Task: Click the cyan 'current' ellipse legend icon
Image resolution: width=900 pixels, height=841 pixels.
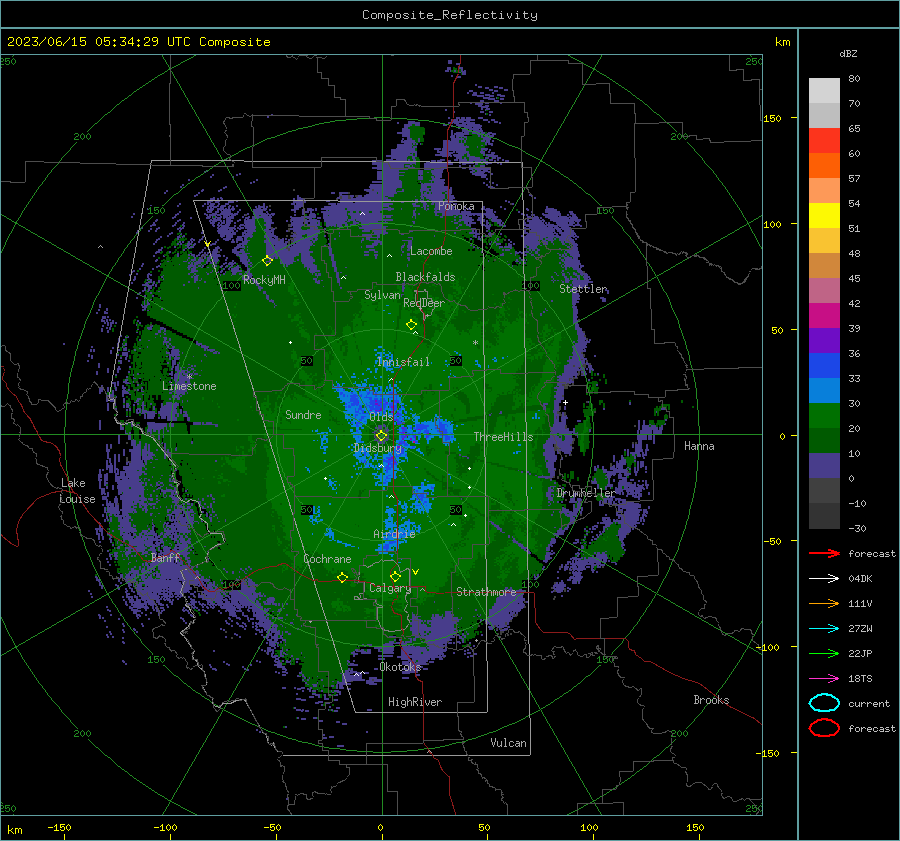Action: point(824,703)
